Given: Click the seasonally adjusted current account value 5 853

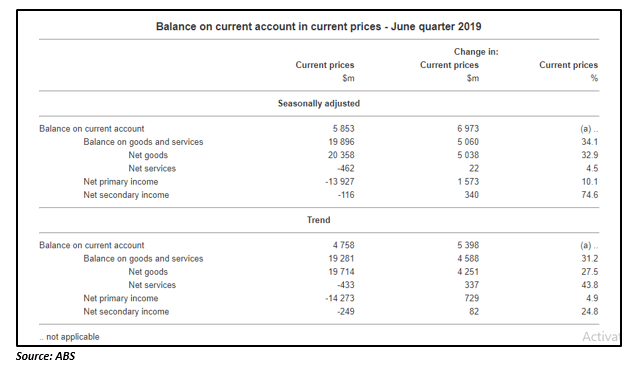Looking at the screenshot, I should click(x=343, y=129).
